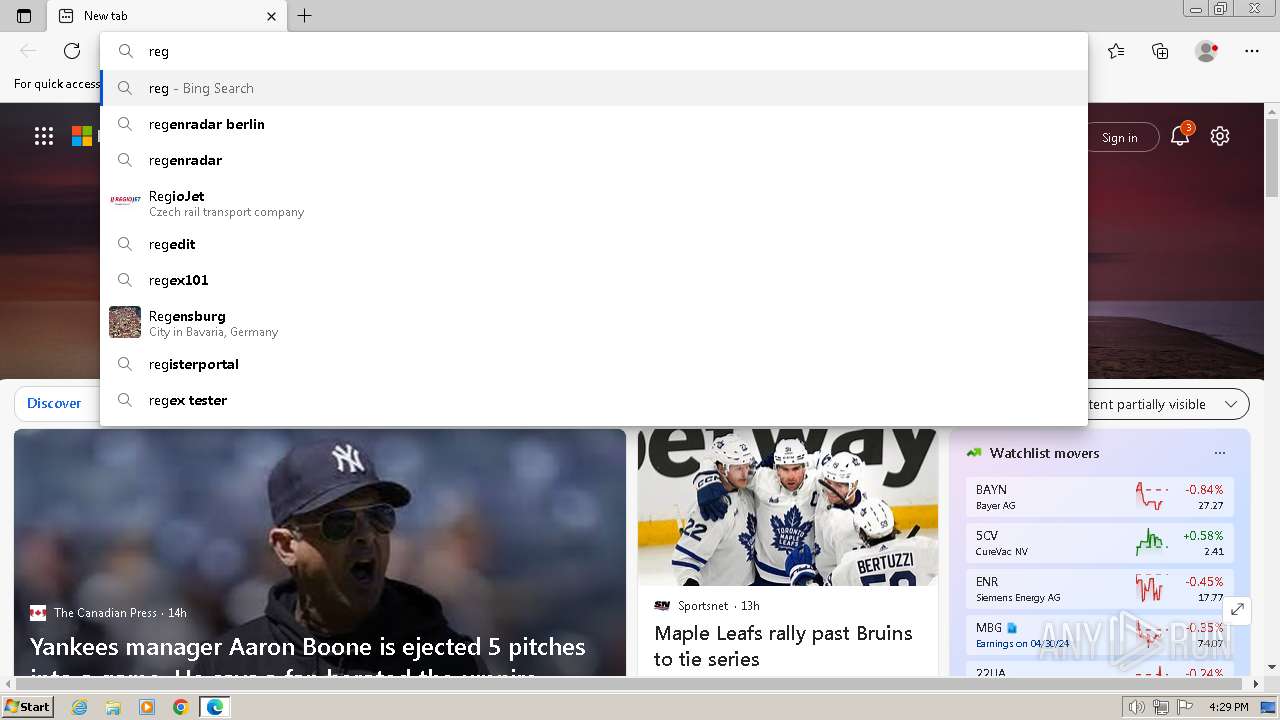Open page settings gear icon
Image resolution: width=1280 pixels, height=720 pixels.
[x=1220, y=137]
